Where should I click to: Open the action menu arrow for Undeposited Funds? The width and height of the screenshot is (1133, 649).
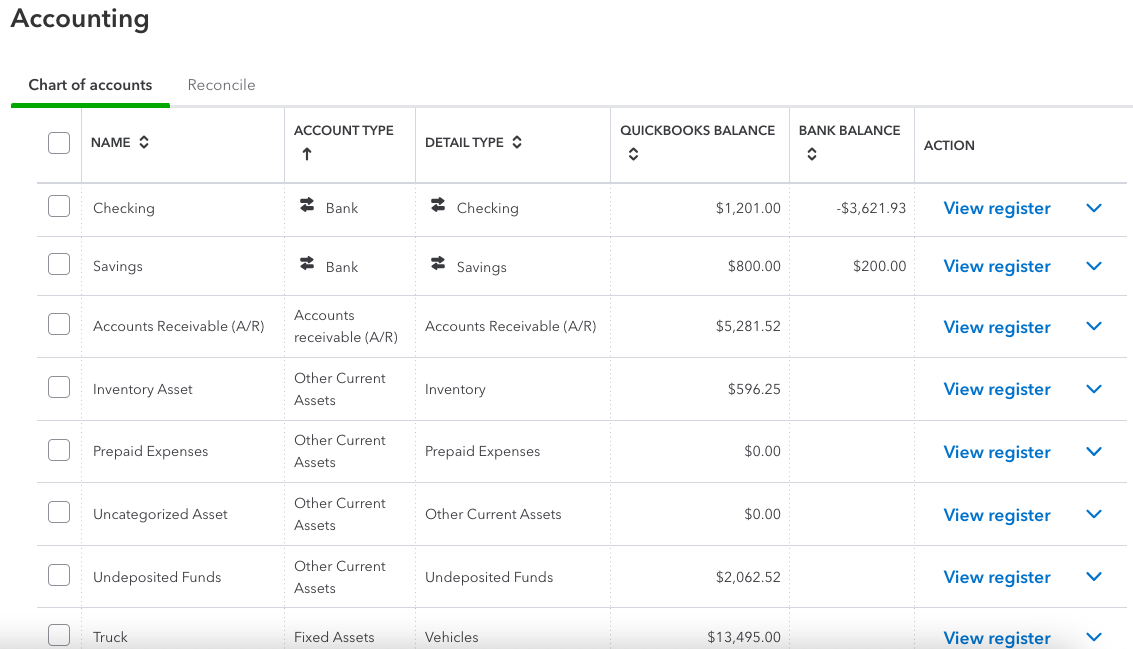[x=1093, y=576]
